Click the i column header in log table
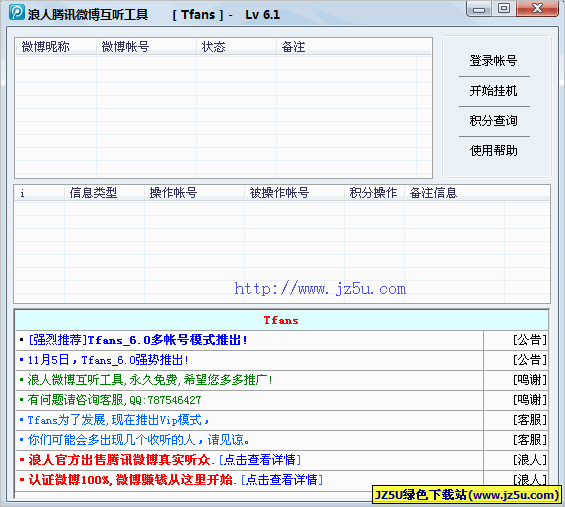The image size is (565, 507). (40, 193)
